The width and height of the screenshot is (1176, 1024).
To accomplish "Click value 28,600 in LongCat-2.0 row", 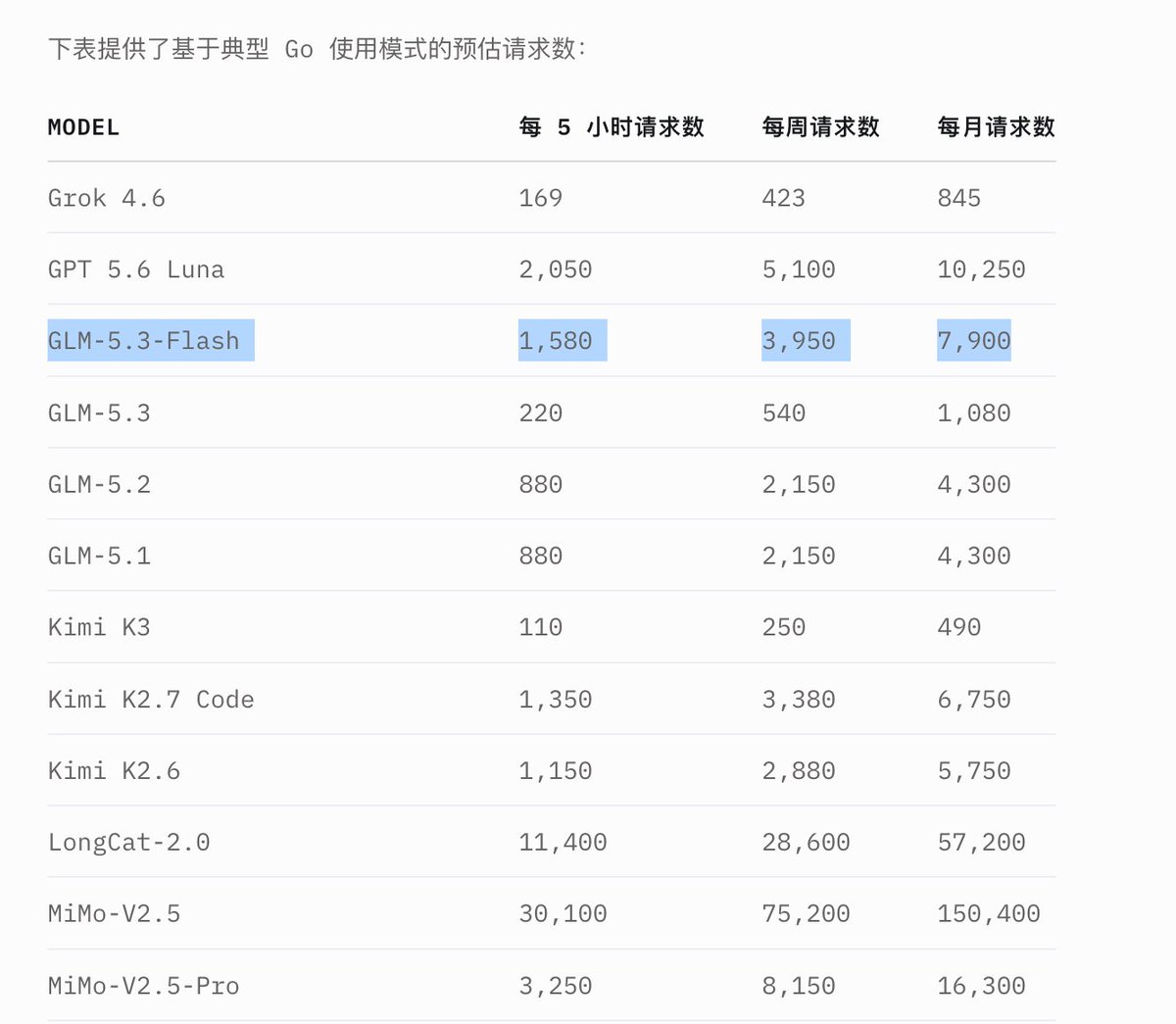I will [x=806, y=843].
